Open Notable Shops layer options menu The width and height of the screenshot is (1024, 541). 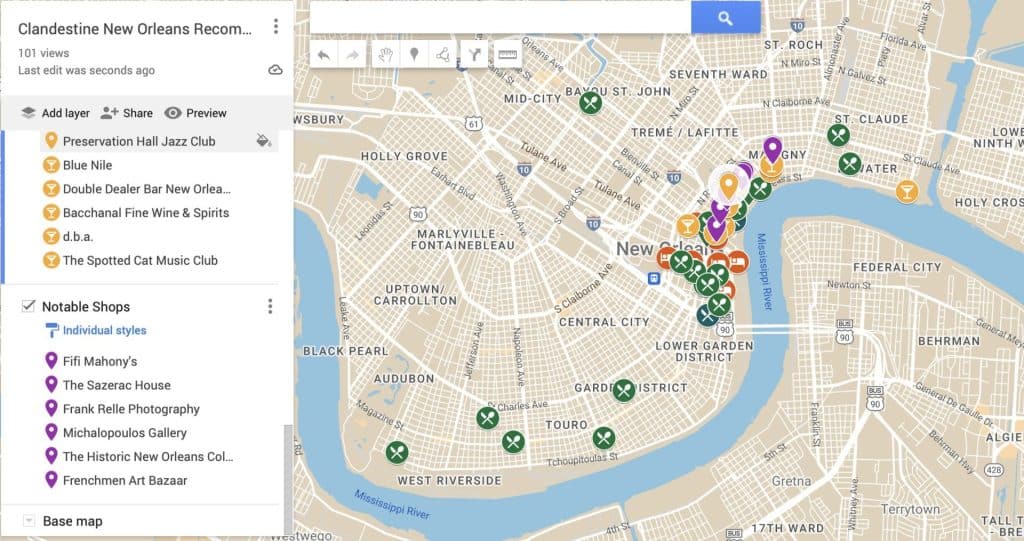click(269, 306)
